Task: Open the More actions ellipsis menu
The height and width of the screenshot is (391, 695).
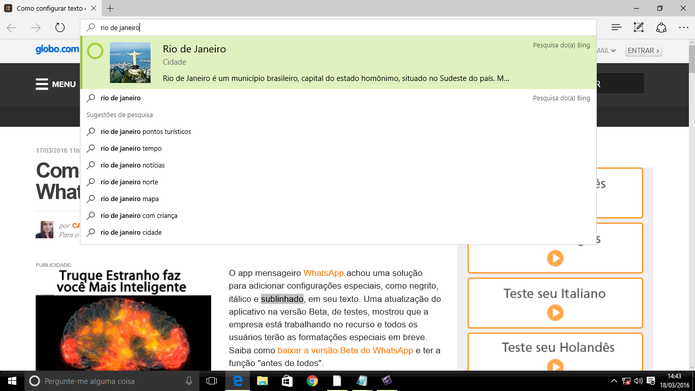Action: (x=683, y=27)
